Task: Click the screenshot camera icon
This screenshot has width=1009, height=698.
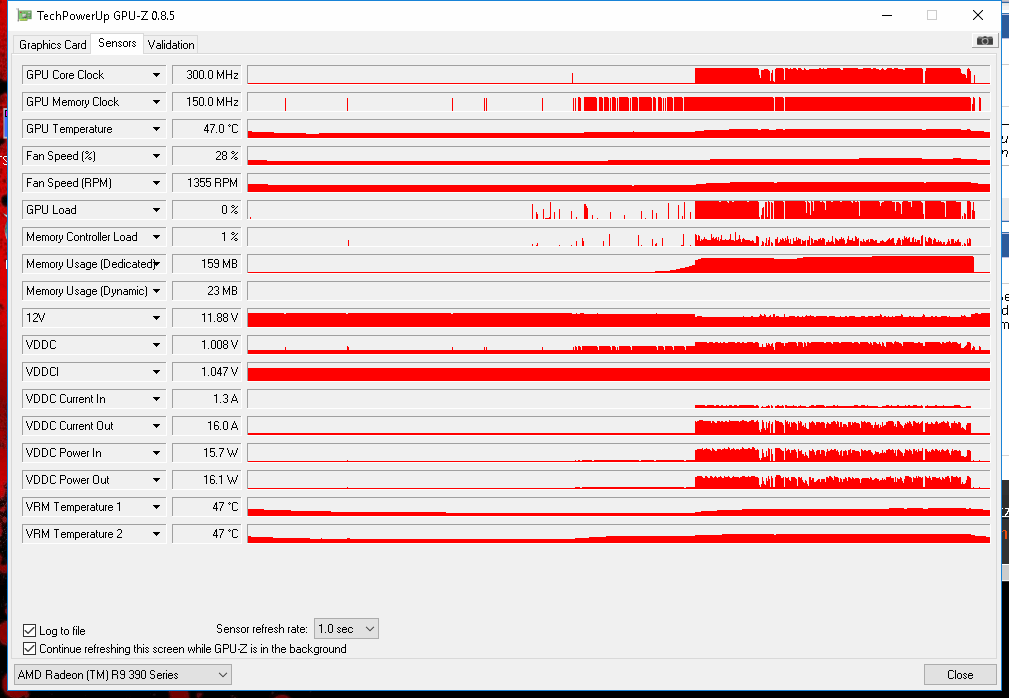Action: (984, 41)
